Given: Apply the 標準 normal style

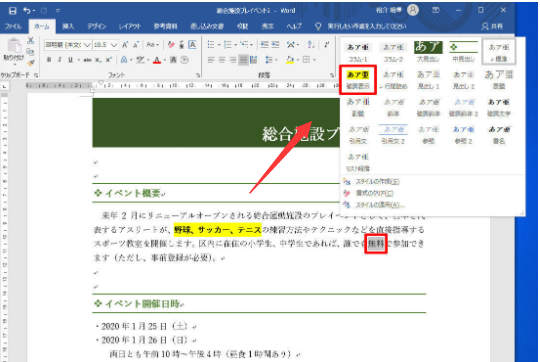Looking at the screenshot, I should [499, 52].
